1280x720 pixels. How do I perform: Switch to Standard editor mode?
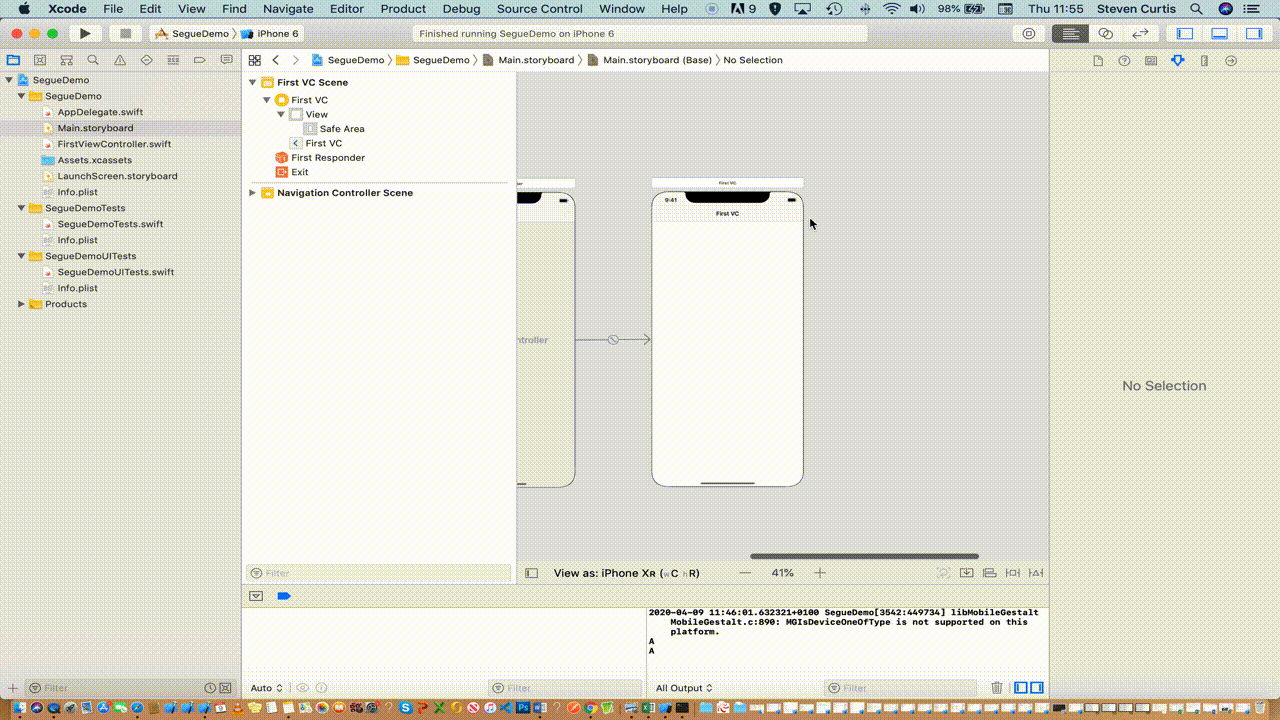pyautogui.click(x=1070, y=33)
